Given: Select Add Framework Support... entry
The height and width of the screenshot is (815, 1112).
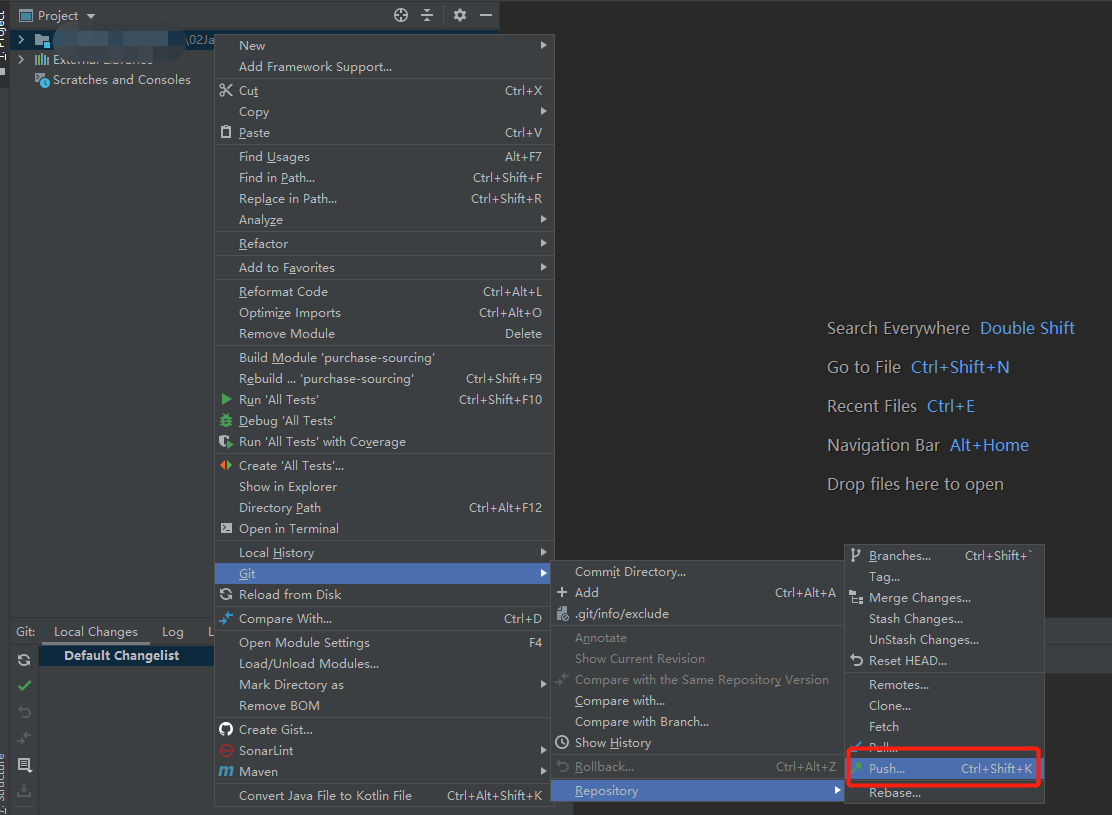Looking at the screenshot, I should pyautogui.click(x=384, y=66).
